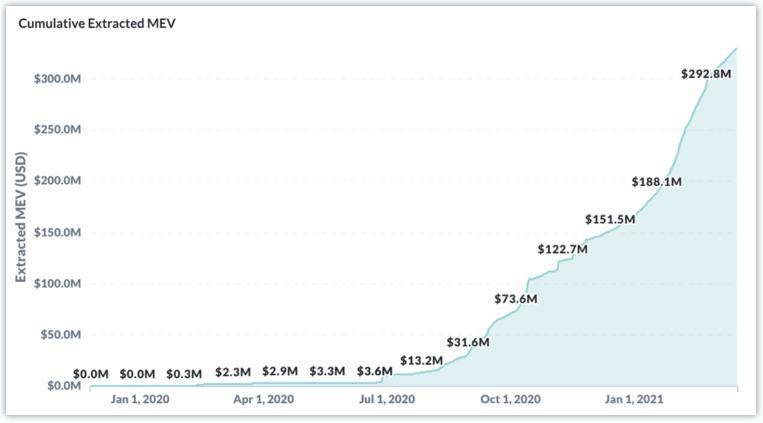763x423 pixels.
Task: Select the Jan 1, 2021 axis label
Action: 634,400
